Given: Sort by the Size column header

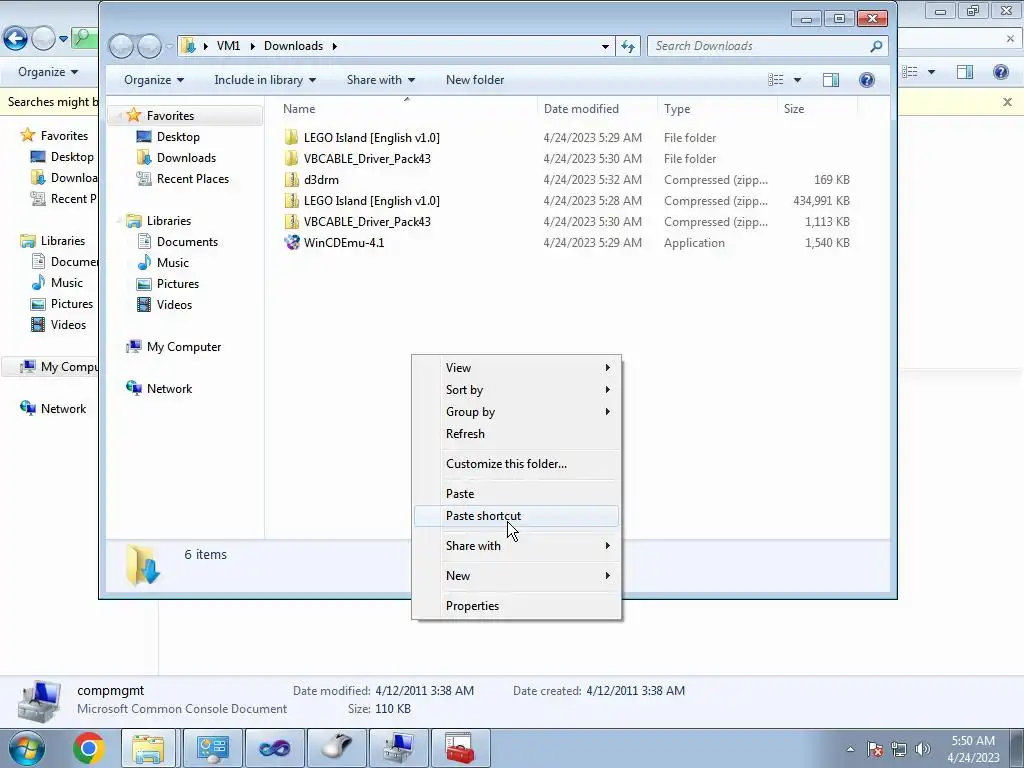Looking at the screenshot, I should (x=817, y=109).
